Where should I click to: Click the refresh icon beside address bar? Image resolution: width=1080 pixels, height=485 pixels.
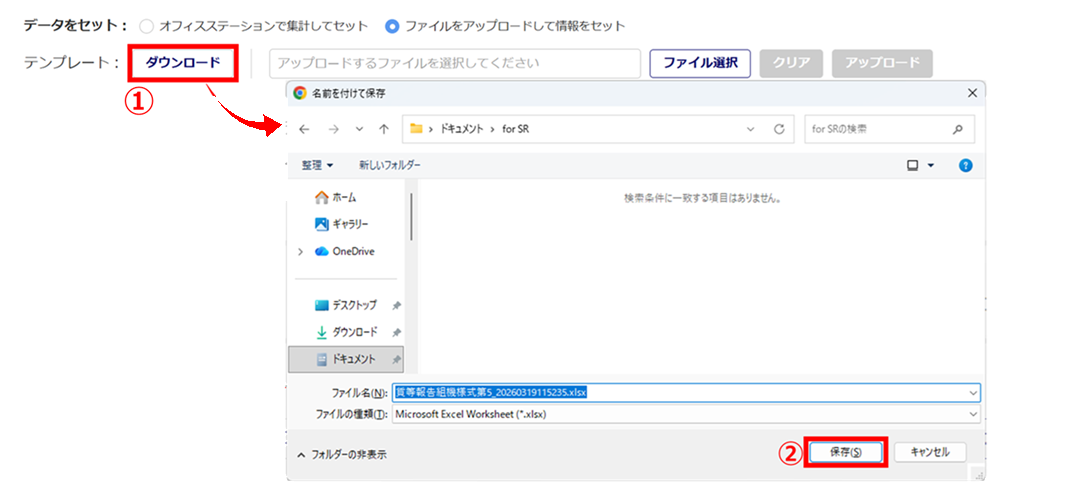click(x=778, y=129)
